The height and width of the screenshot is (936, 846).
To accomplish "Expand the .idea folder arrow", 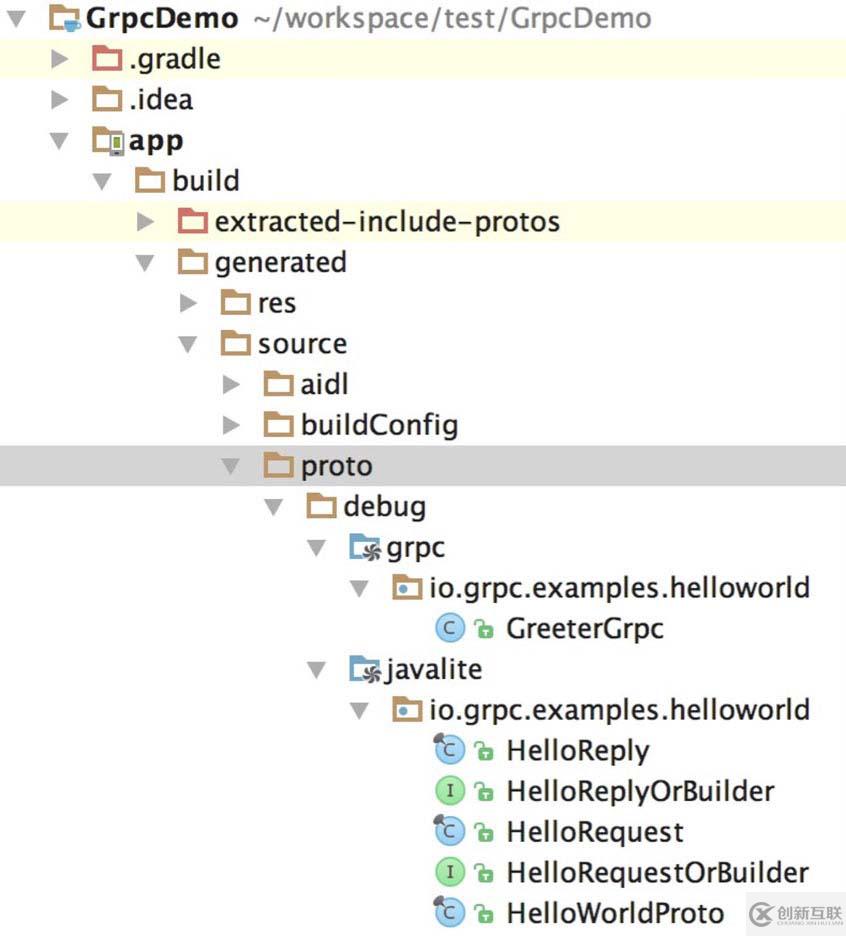I will pos(60,100).
